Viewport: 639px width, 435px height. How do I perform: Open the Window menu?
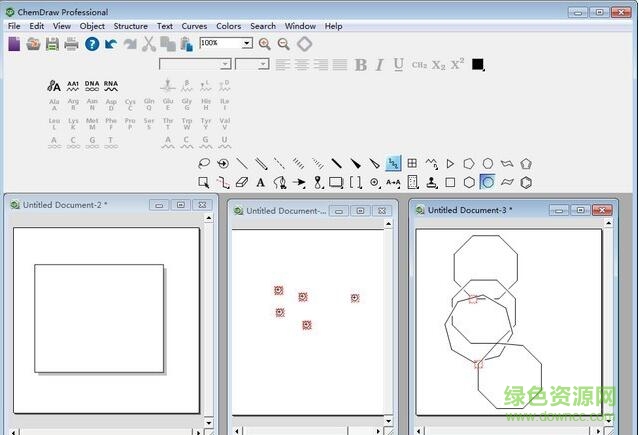click(300, 26)
